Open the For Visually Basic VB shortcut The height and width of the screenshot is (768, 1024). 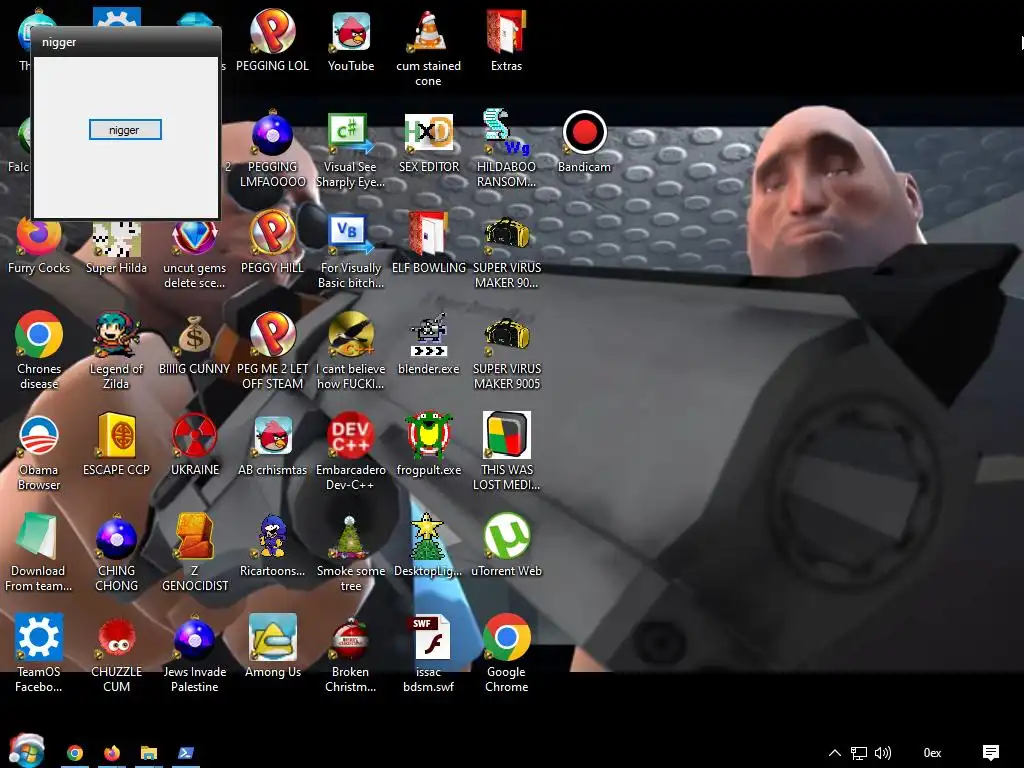pyautogui.click(x=350, y=234)
